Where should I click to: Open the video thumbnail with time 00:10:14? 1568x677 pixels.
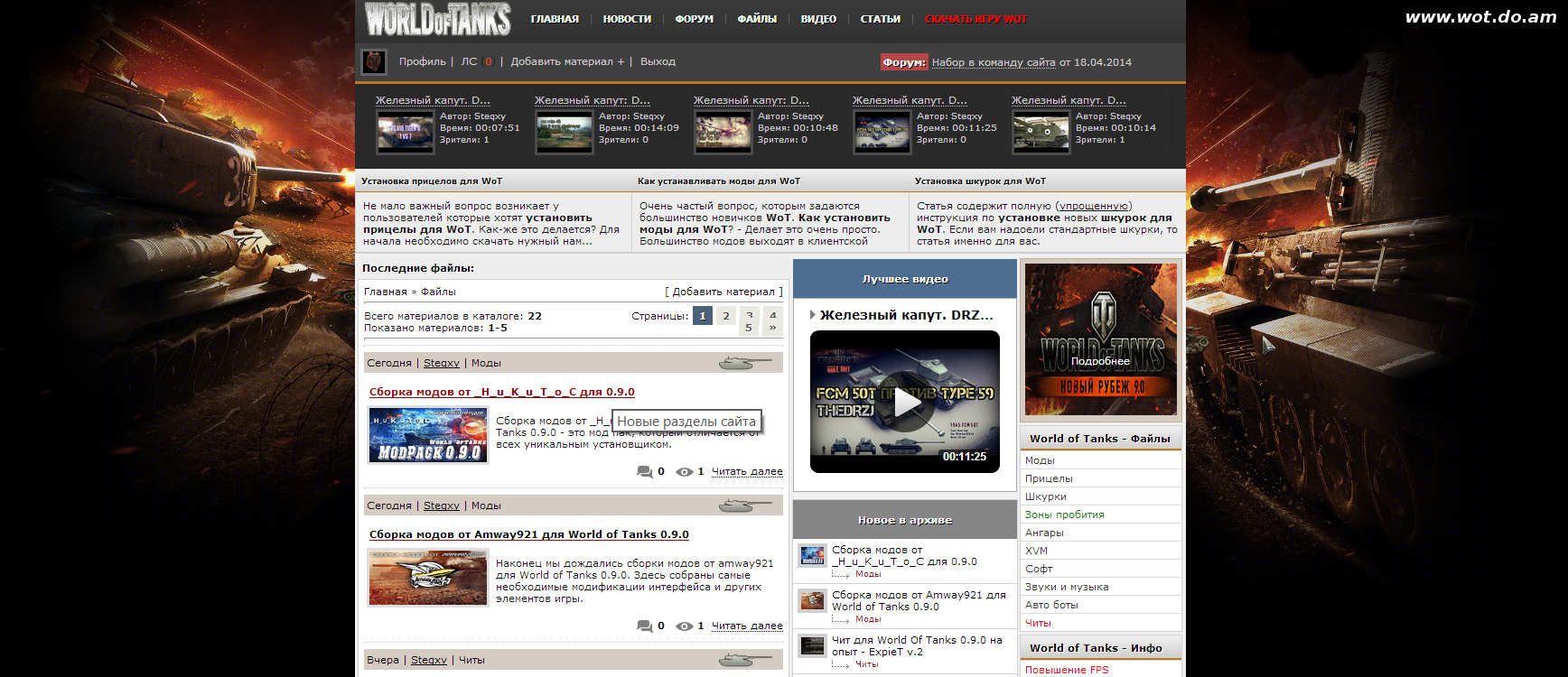[1041, 133]
